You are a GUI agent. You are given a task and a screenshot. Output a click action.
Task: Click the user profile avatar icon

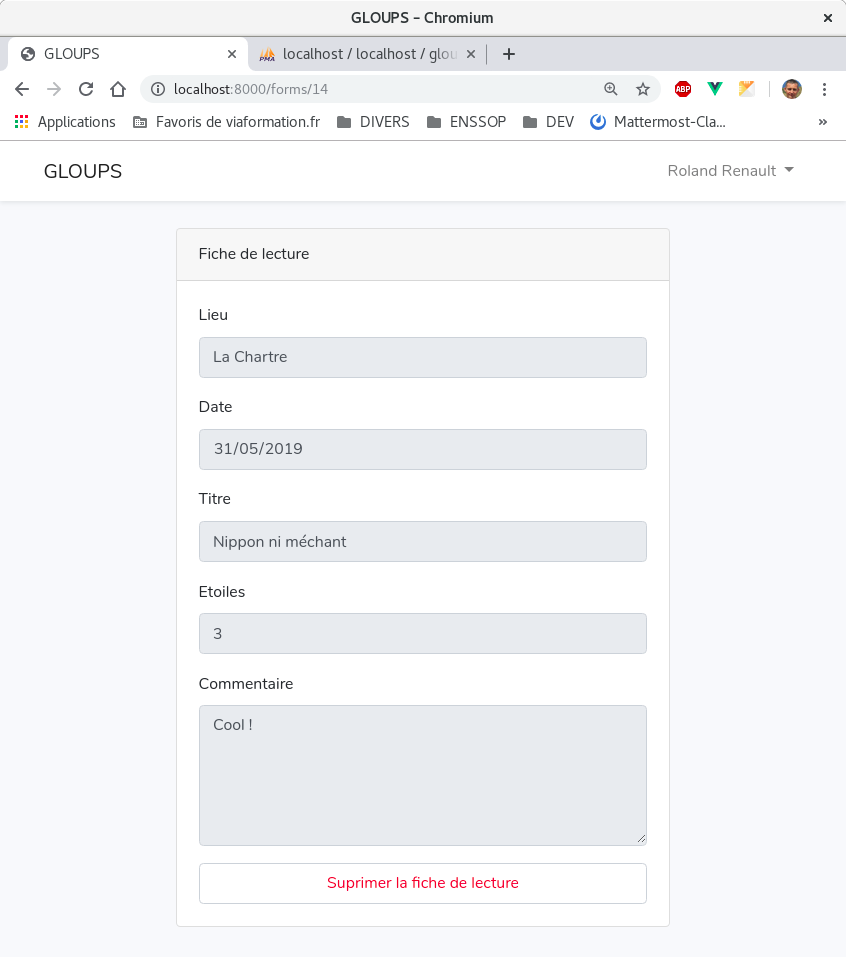tap(792, 89)
